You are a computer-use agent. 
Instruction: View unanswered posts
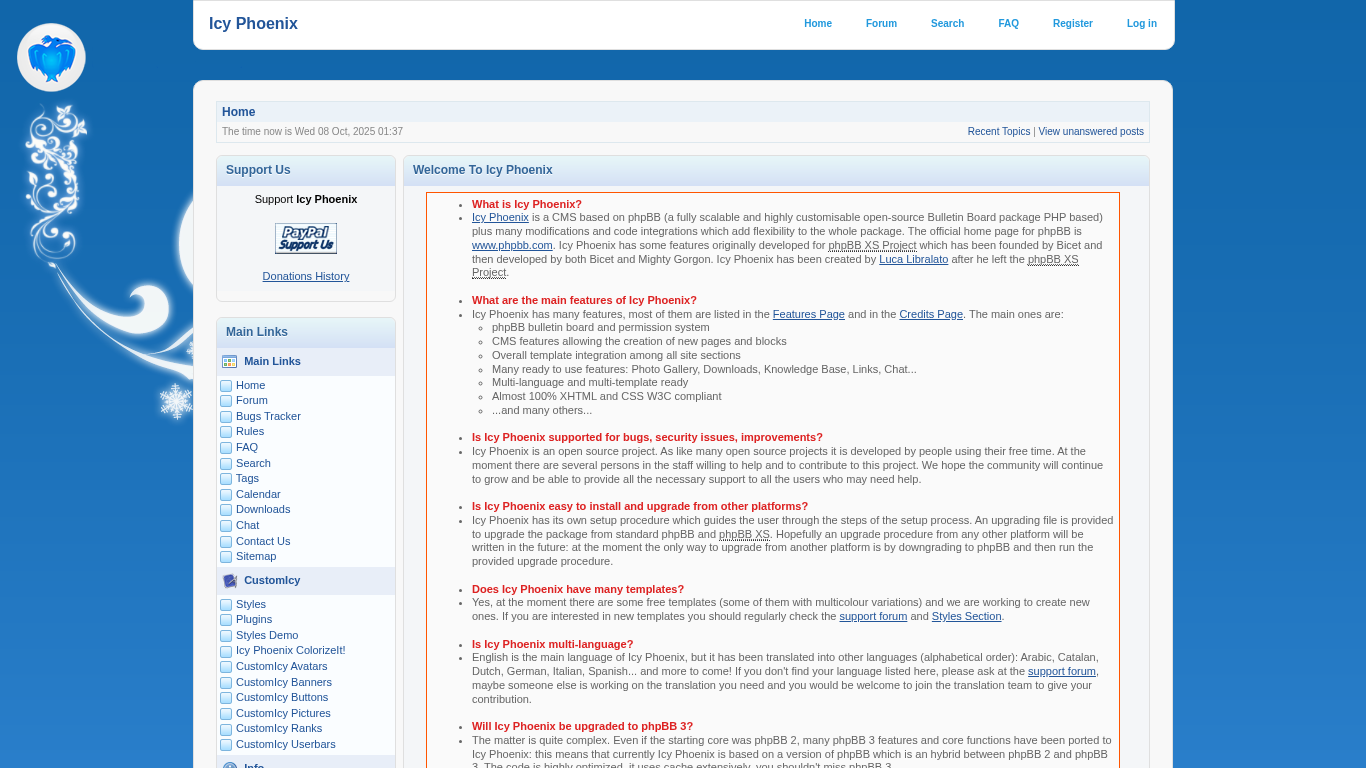1091,132
